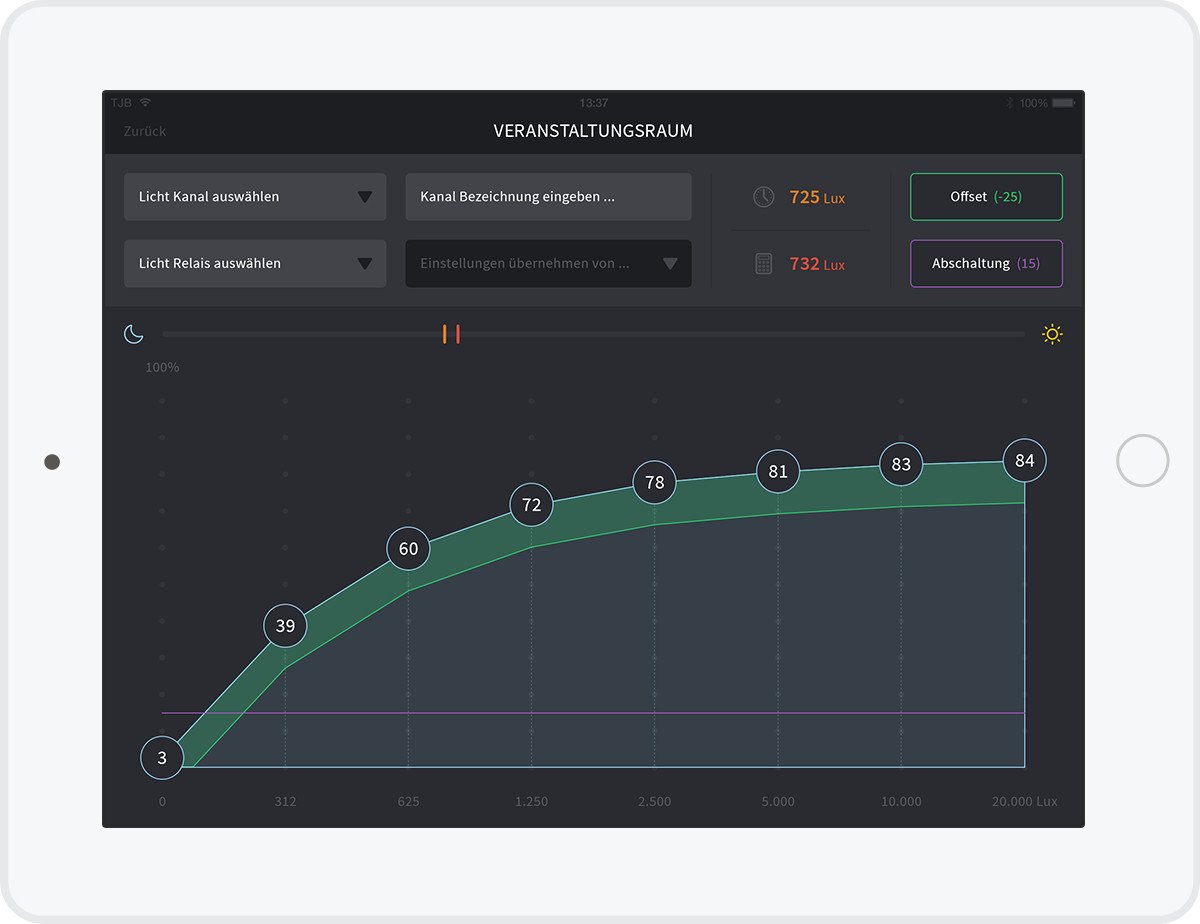1200x924 pixels.
Task: Click the Kanal Bezeichnung eingeben input field
Action: (548, 197)
